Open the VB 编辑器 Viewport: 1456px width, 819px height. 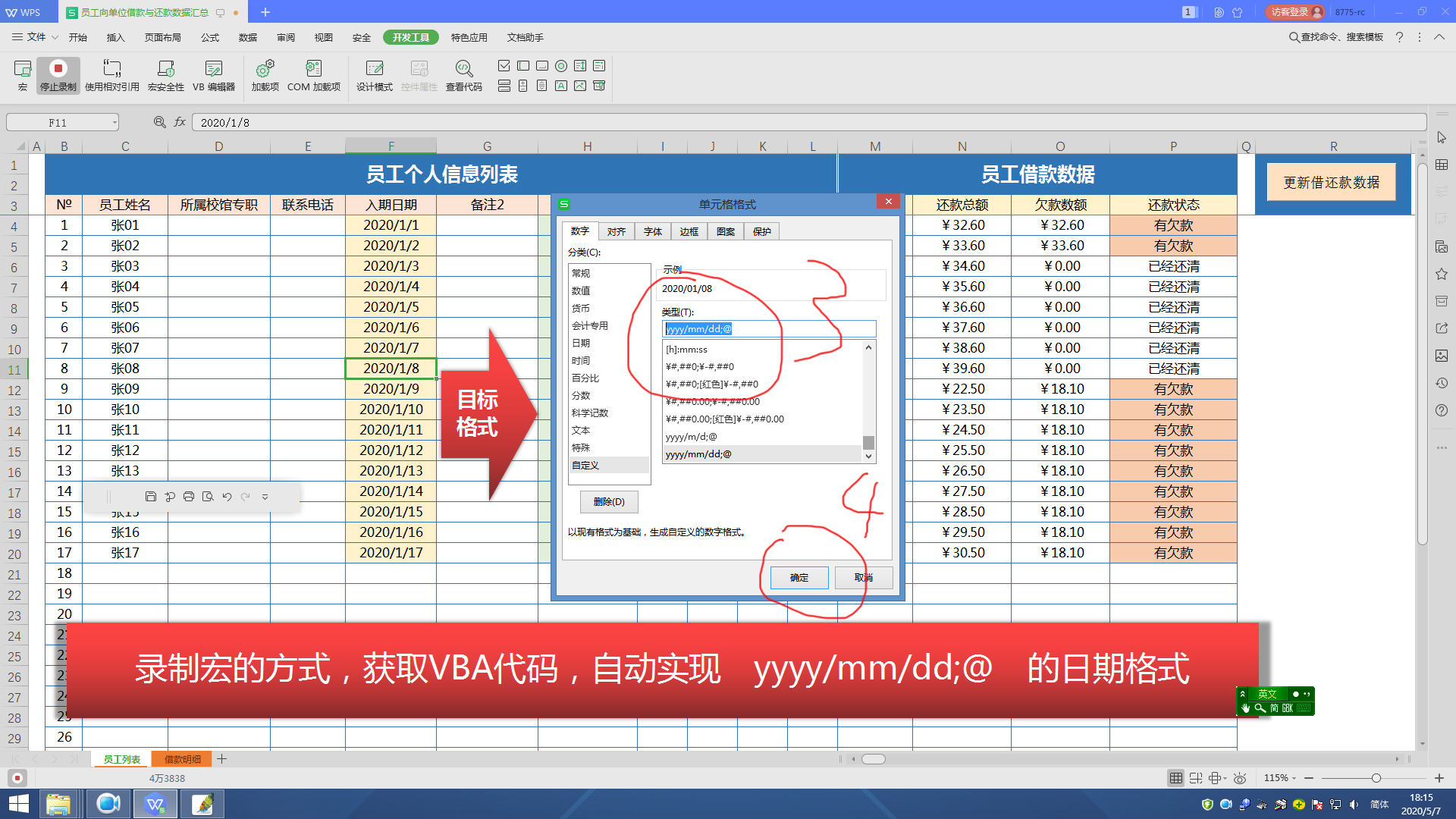(x=215, y=74)
